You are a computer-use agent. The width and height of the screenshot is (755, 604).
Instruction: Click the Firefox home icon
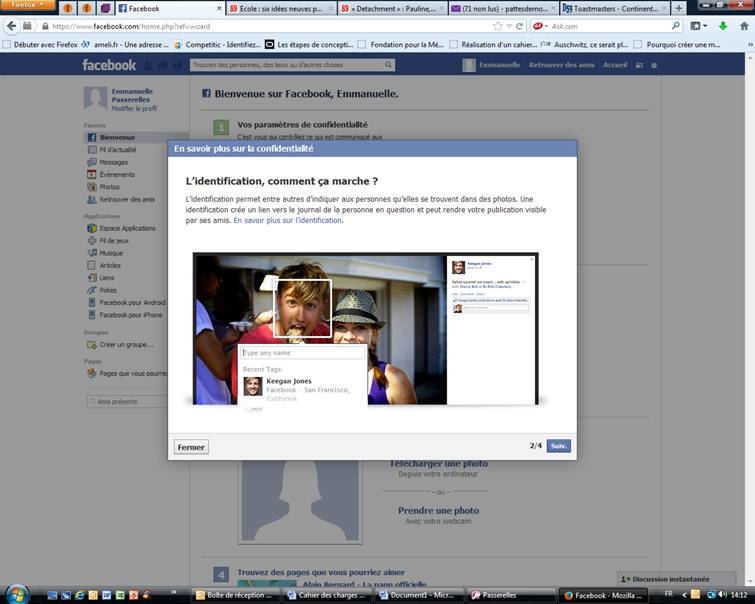pos(744,26)
